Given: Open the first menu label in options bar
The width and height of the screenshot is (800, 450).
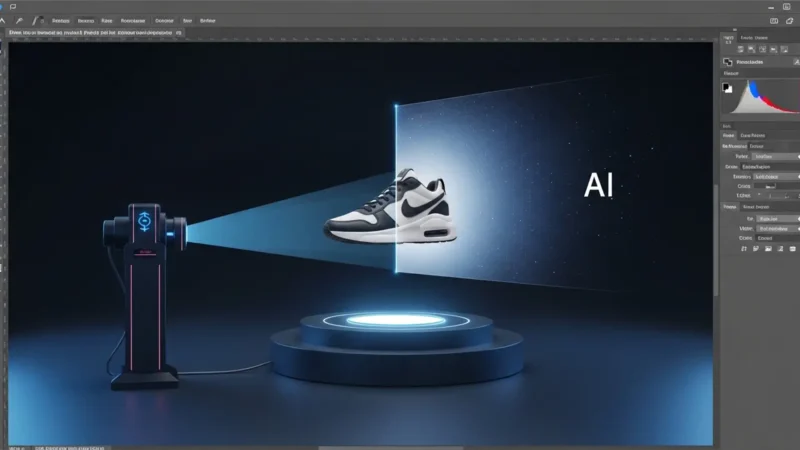Looking at the screenshot, I should (x=61, y=21).
